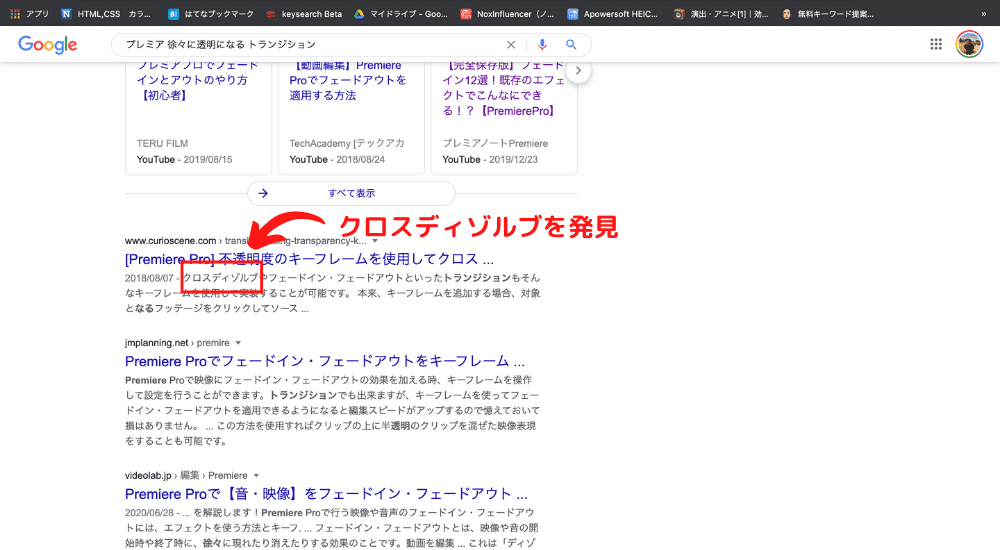
Task: Advance video carousel with next arrow
Action: coord(578,71)
